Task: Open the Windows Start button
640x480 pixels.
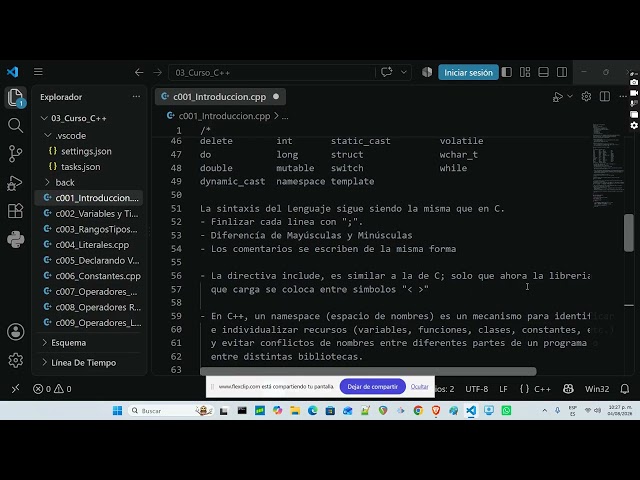Action: pyautogui.click(x=117, y=411)
